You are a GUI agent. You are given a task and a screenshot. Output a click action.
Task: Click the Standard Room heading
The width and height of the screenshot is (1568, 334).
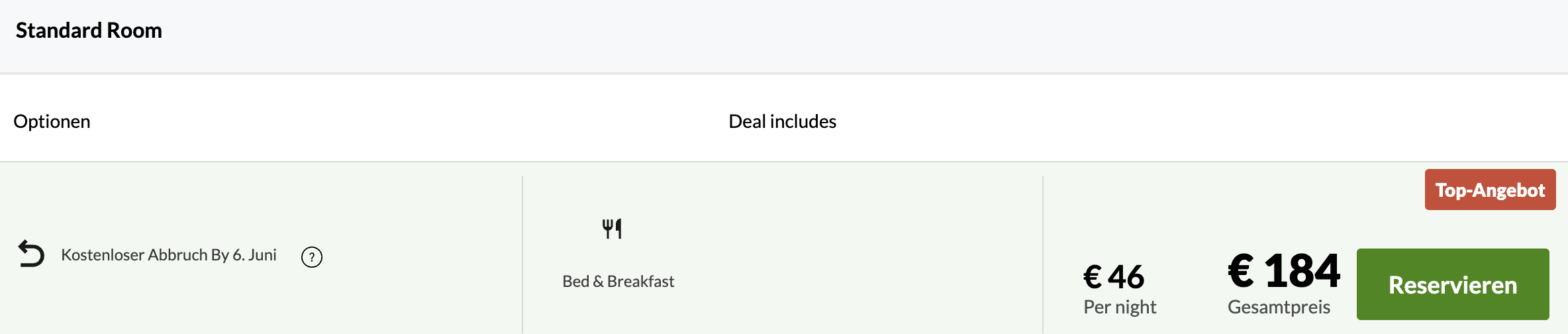click(89, 30)
